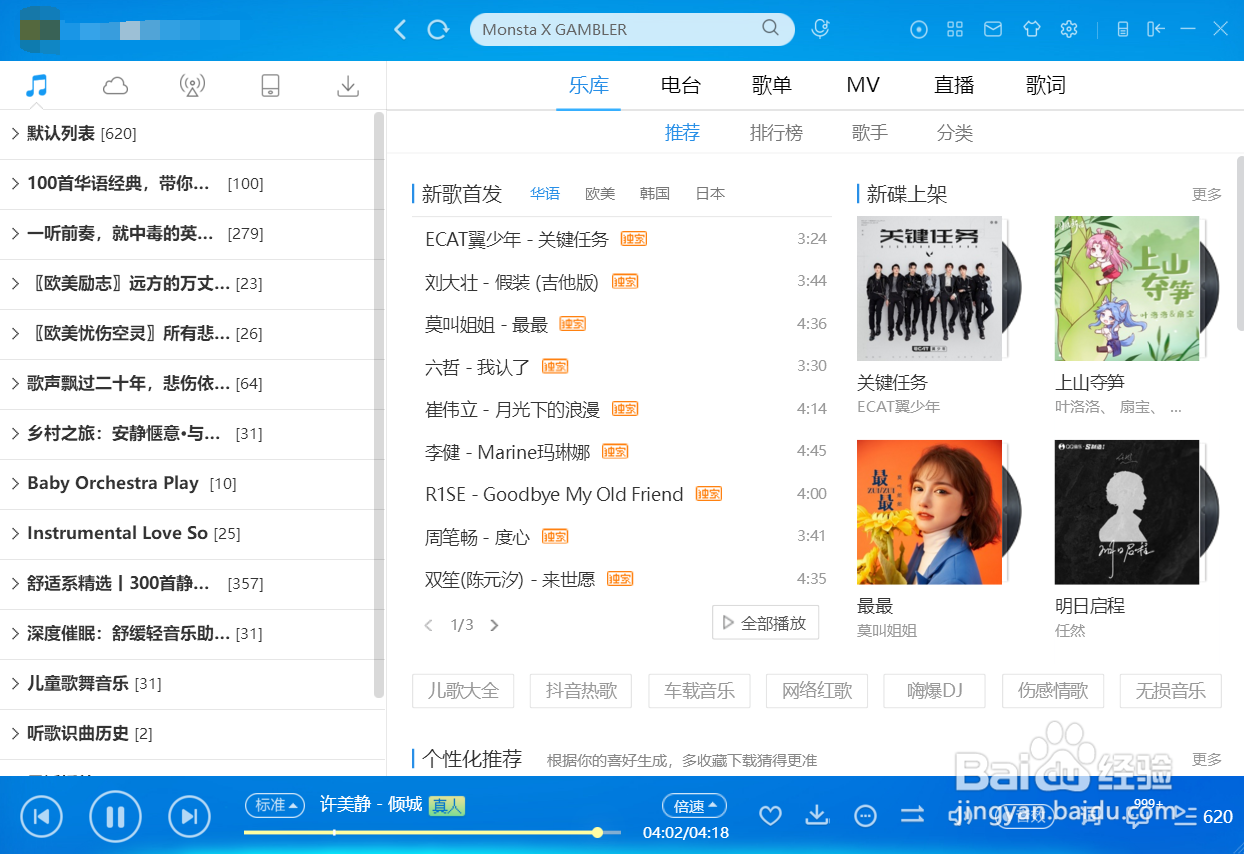Open the 排行榜 sub-tab
Image resolution: width=1244 pixels, height=854 pixels.
(x=776, y=133)
